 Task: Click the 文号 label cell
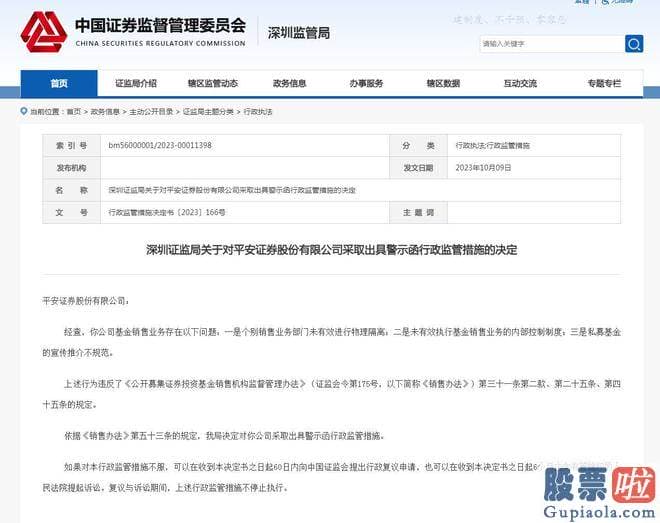click(72, 212)
